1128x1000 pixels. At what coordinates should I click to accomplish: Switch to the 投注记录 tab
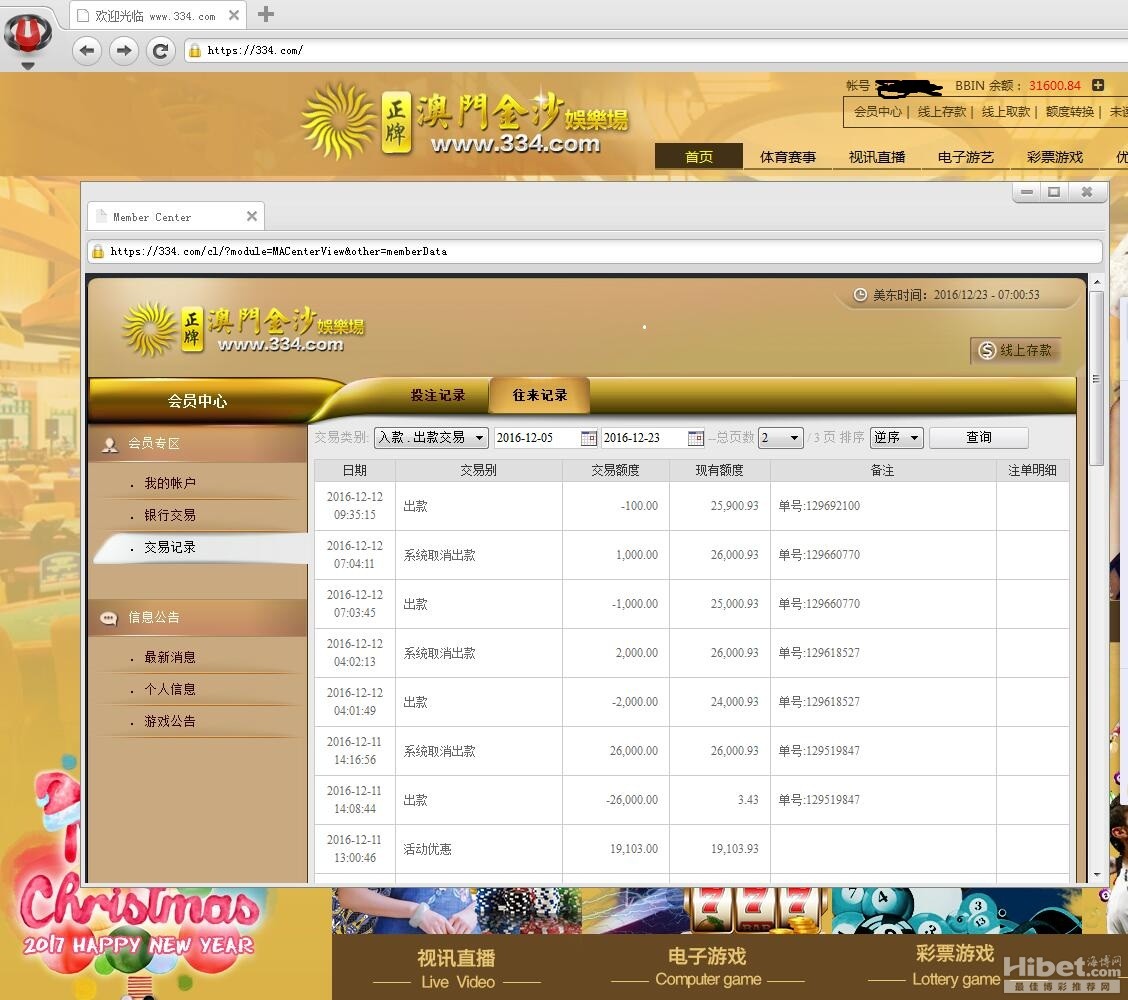(438, 396)
